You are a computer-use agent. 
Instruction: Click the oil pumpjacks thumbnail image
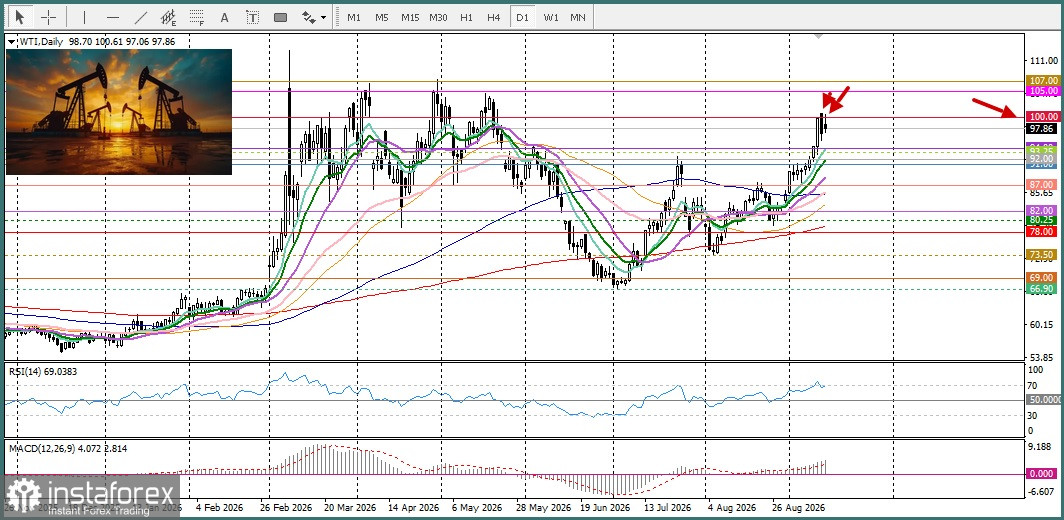point(119,111)
